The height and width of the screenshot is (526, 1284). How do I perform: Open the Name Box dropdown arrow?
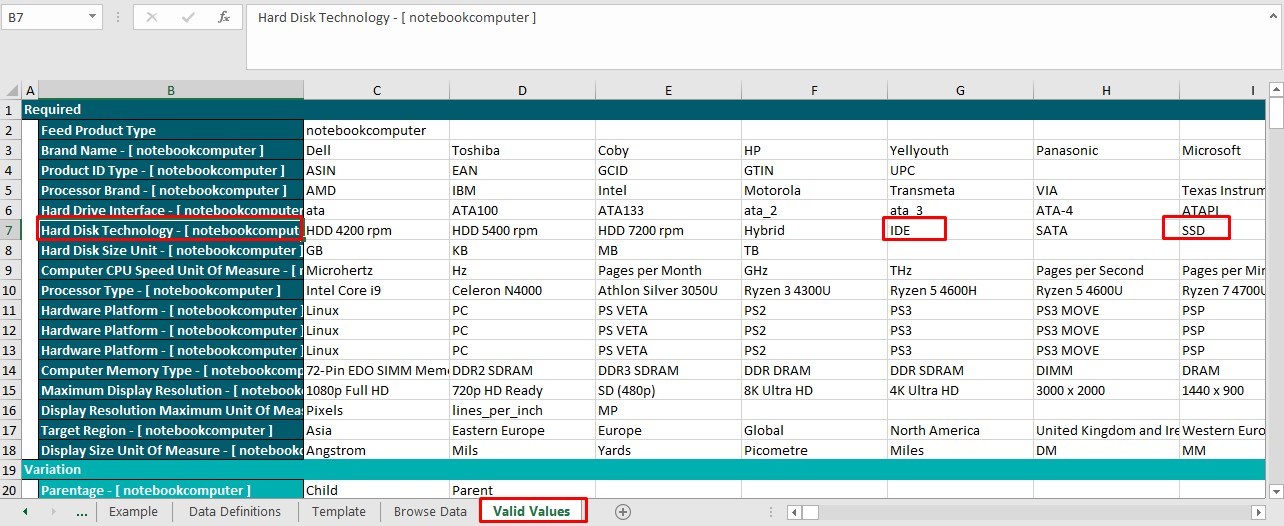tap(93, 17)
